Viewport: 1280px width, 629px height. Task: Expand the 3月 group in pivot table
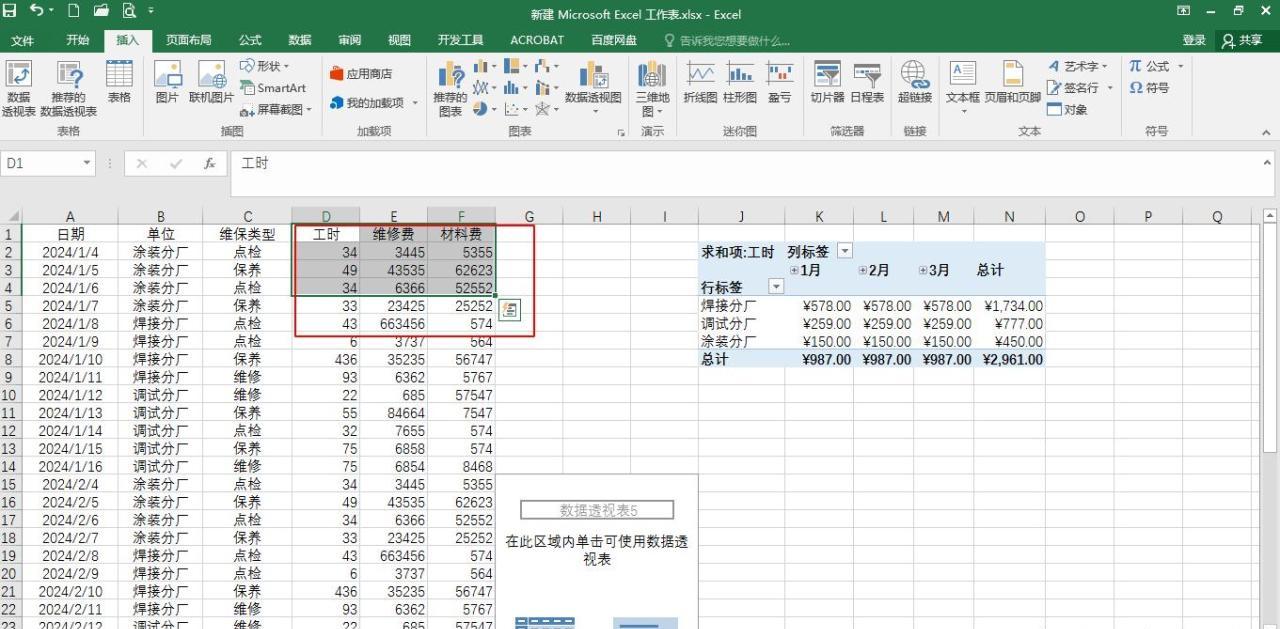pos(925,270)
